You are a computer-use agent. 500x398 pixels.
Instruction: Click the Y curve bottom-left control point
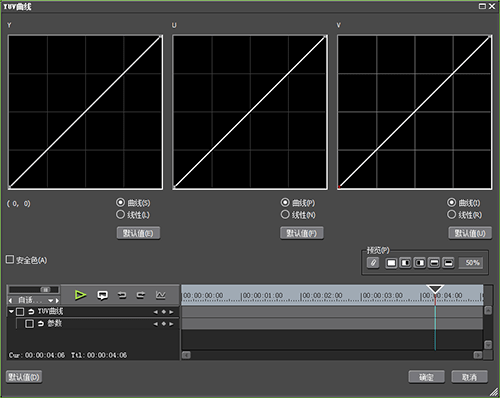(x=10, y=187)
